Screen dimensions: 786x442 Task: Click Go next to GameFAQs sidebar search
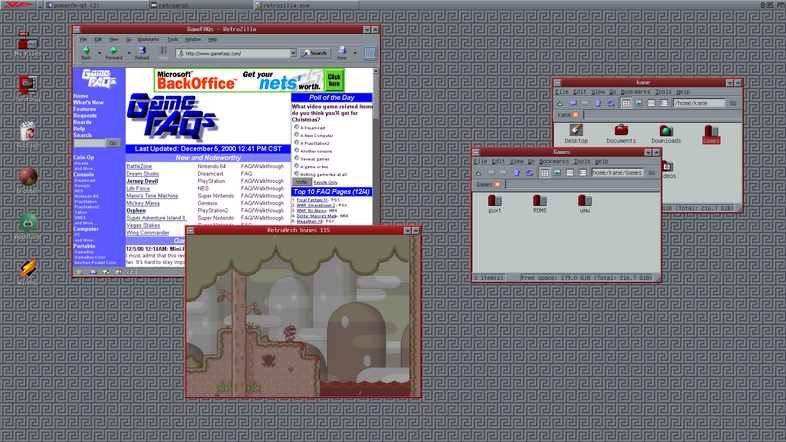113,143
